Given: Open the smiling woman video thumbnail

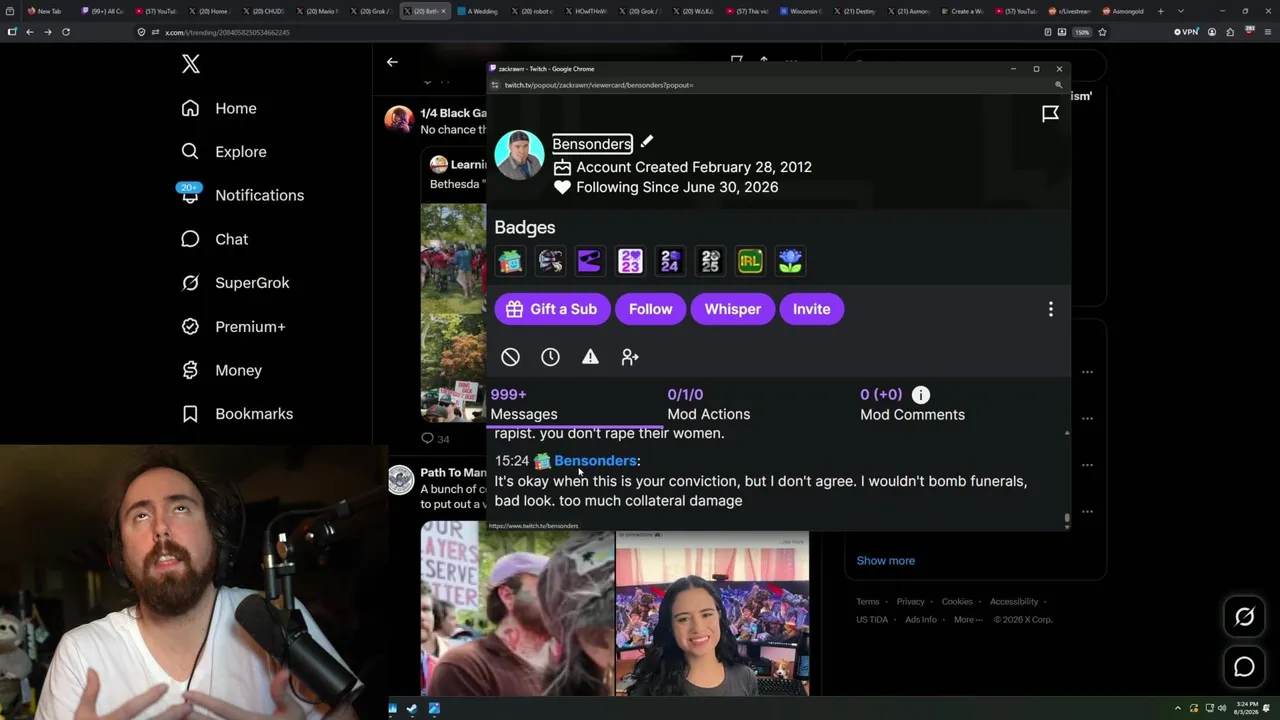Looking at the screenshot, I should pyautogui.click(x=712, y=613).
